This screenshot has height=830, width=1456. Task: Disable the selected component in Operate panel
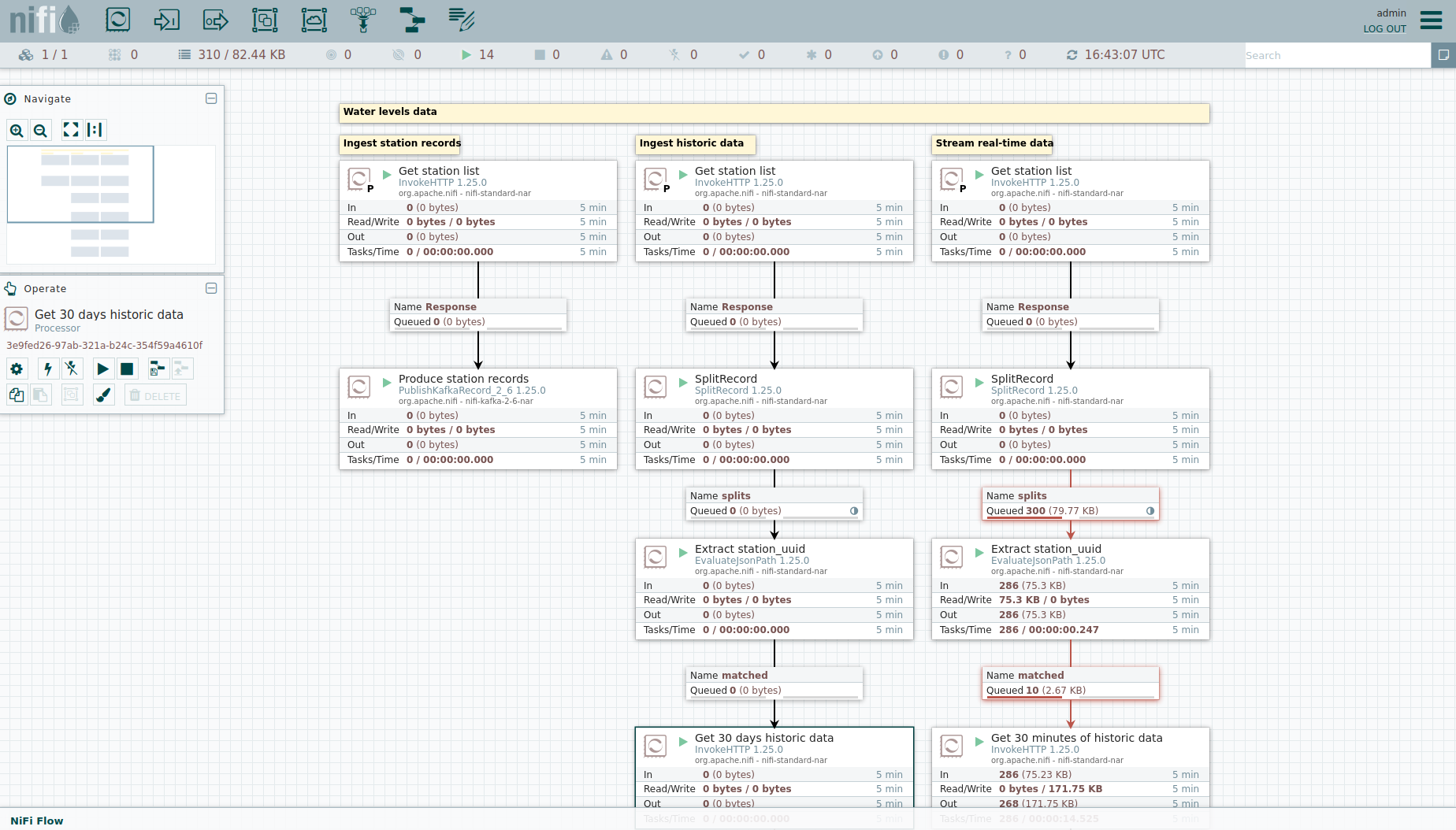tap(72, 369)
